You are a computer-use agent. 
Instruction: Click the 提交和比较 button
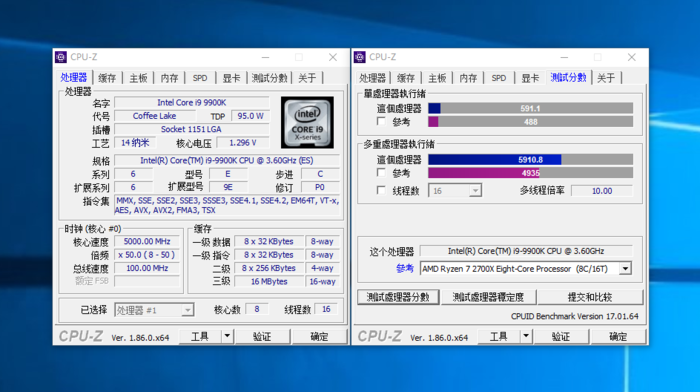tap(590, 297)
